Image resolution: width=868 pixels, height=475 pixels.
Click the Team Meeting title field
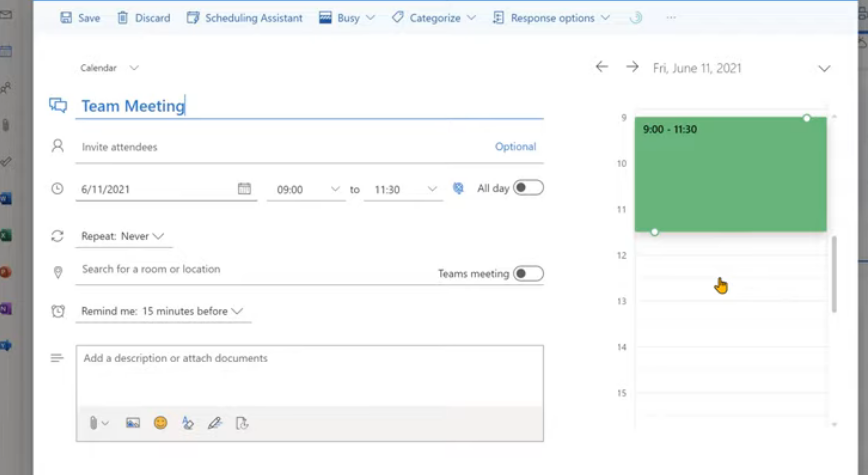309,106
